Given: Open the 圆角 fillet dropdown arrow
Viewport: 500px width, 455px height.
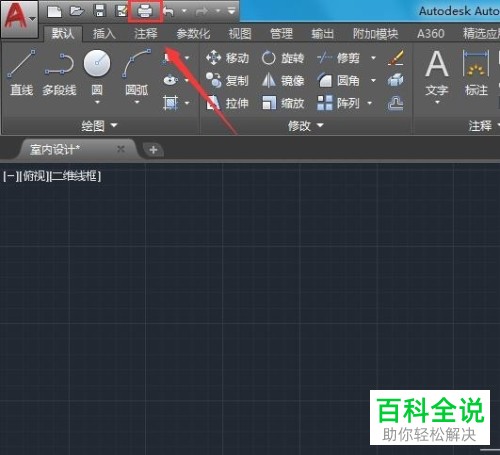Looking at the screenshot, I should [x=373, y=81].
